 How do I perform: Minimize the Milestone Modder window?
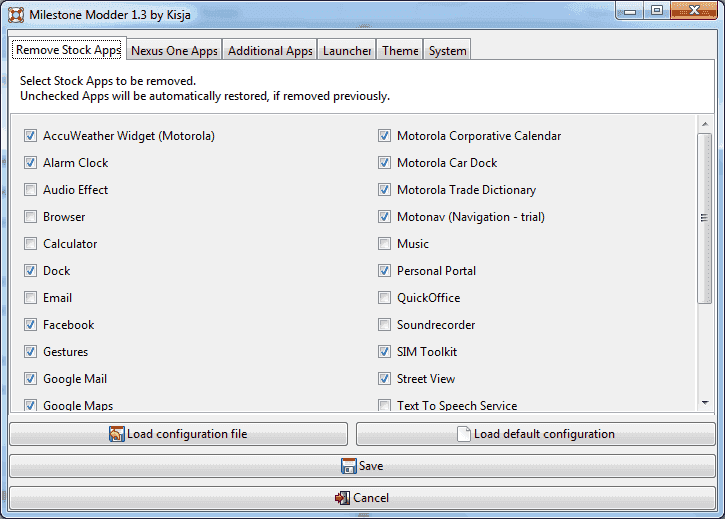[x=630, y=11]
